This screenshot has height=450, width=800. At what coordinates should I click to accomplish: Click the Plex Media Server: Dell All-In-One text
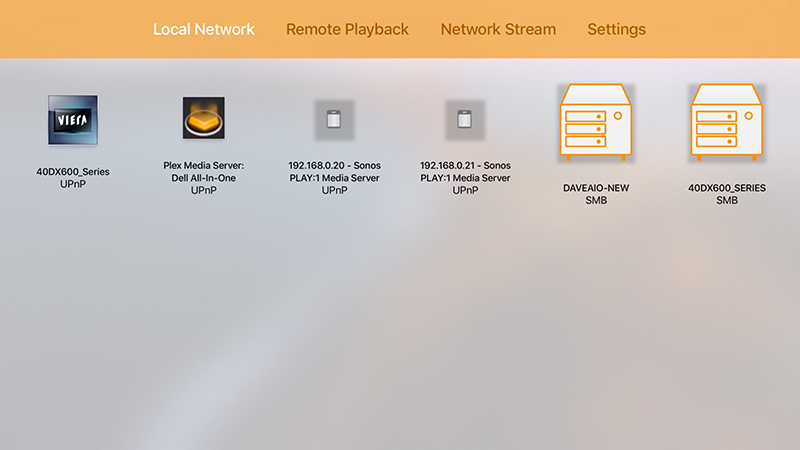[x=204, y=172]
